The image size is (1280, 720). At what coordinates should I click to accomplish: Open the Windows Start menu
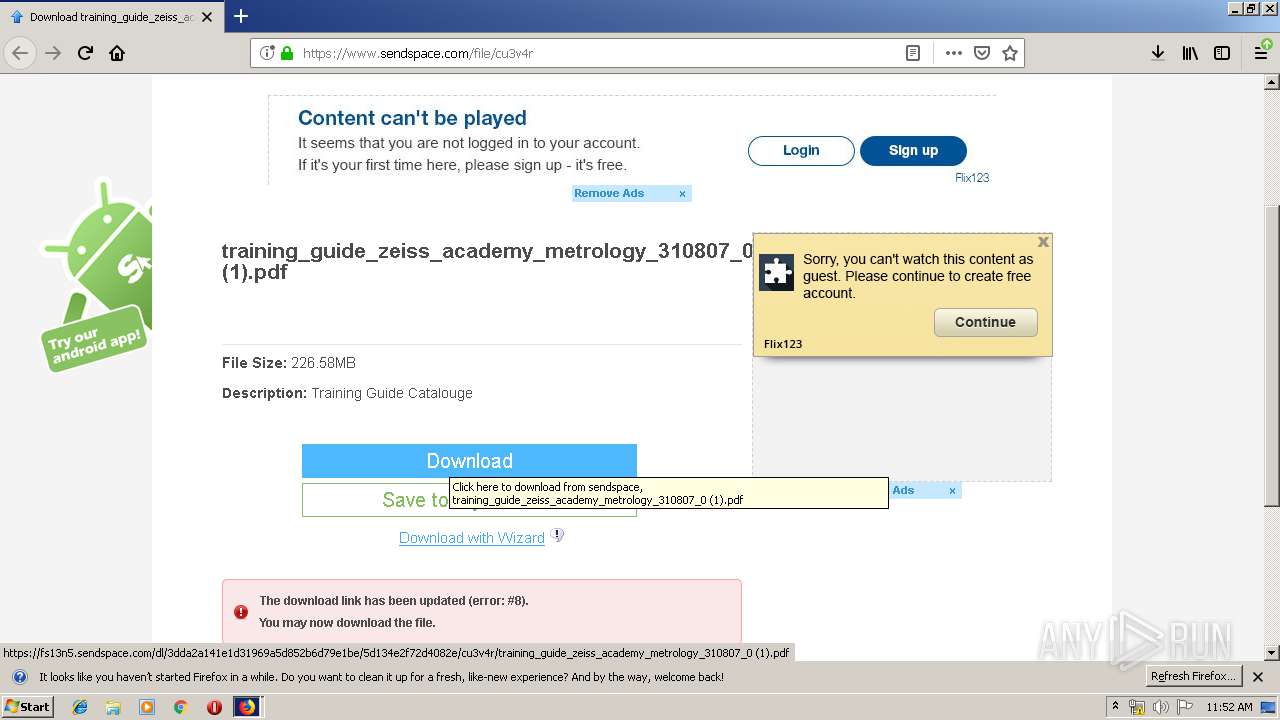27,707
